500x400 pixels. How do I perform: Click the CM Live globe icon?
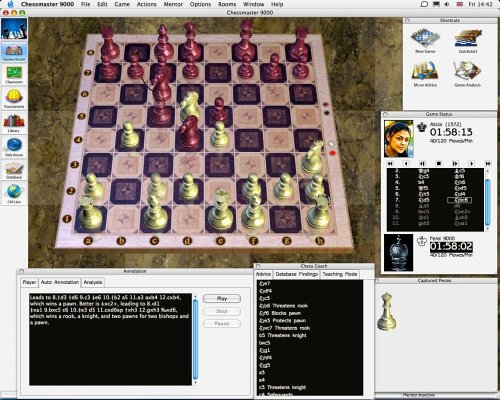coord(14,193)
